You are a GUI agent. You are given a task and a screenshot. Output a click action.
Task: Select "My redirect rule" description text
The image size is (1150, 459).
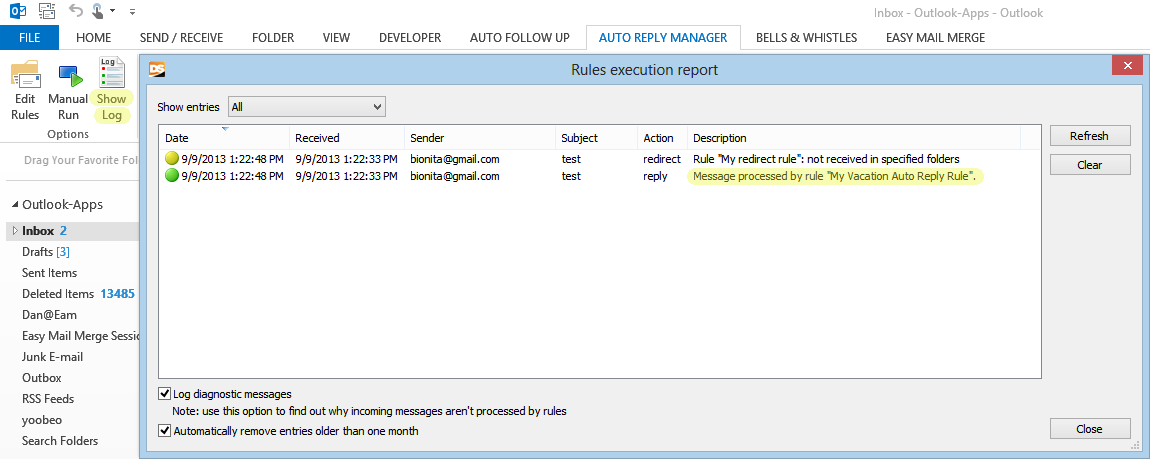pos(827,158)
